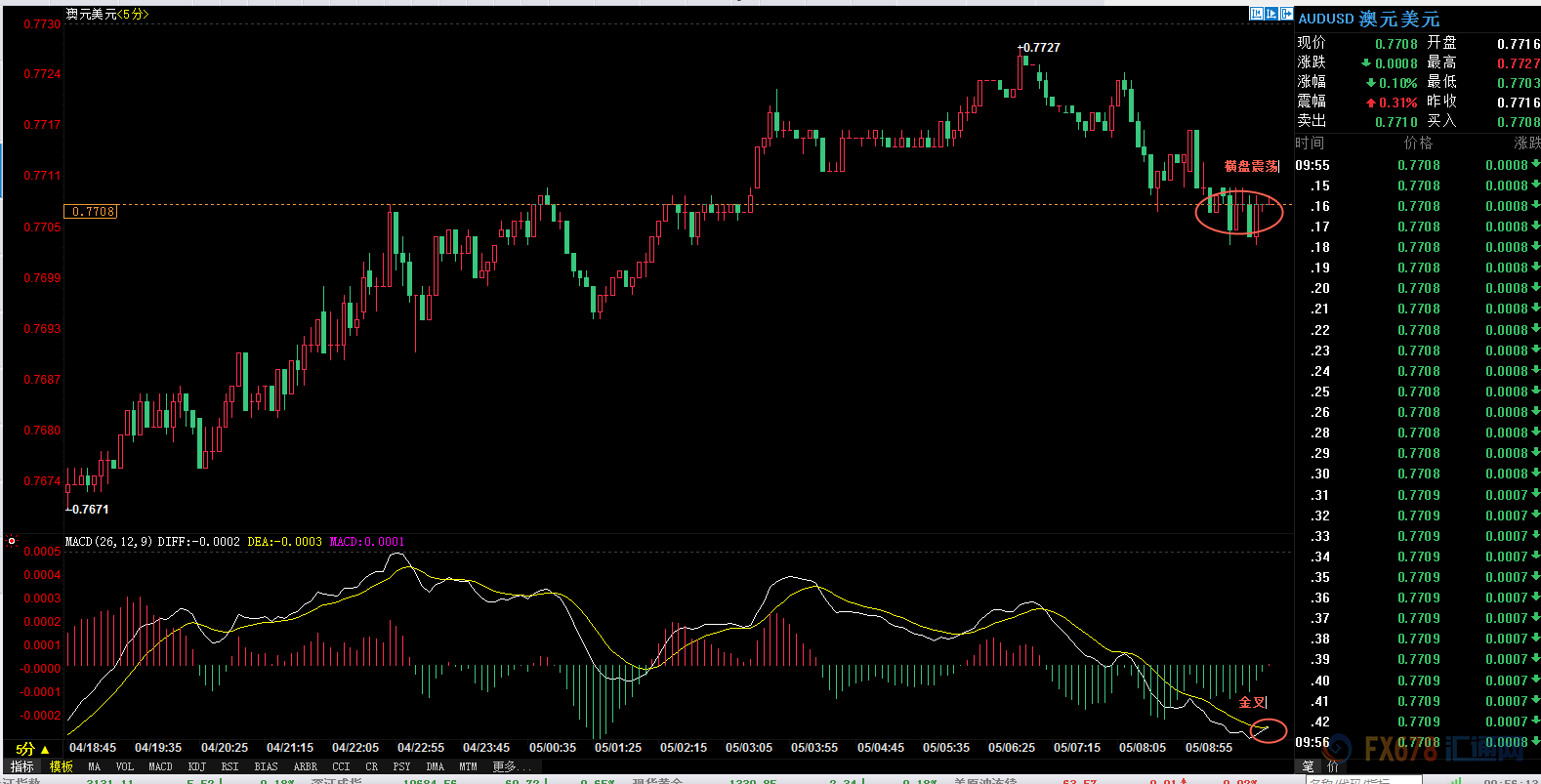Viewport: 1541px width, 784px height.
Task: Click the third chart toolbar icon beside AUDUSD
Action: (1286, 14)
